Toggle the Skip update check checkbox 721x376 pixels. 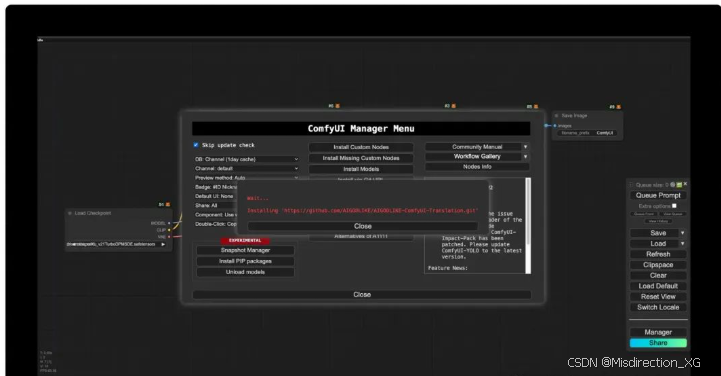[x=196, y=145]
